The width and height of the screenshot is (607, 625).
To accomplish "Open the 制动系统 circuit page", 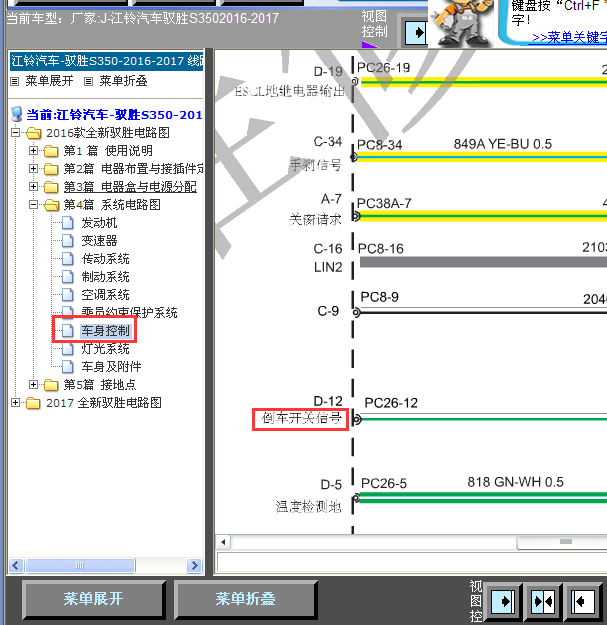I will click(x=105, y=277).
